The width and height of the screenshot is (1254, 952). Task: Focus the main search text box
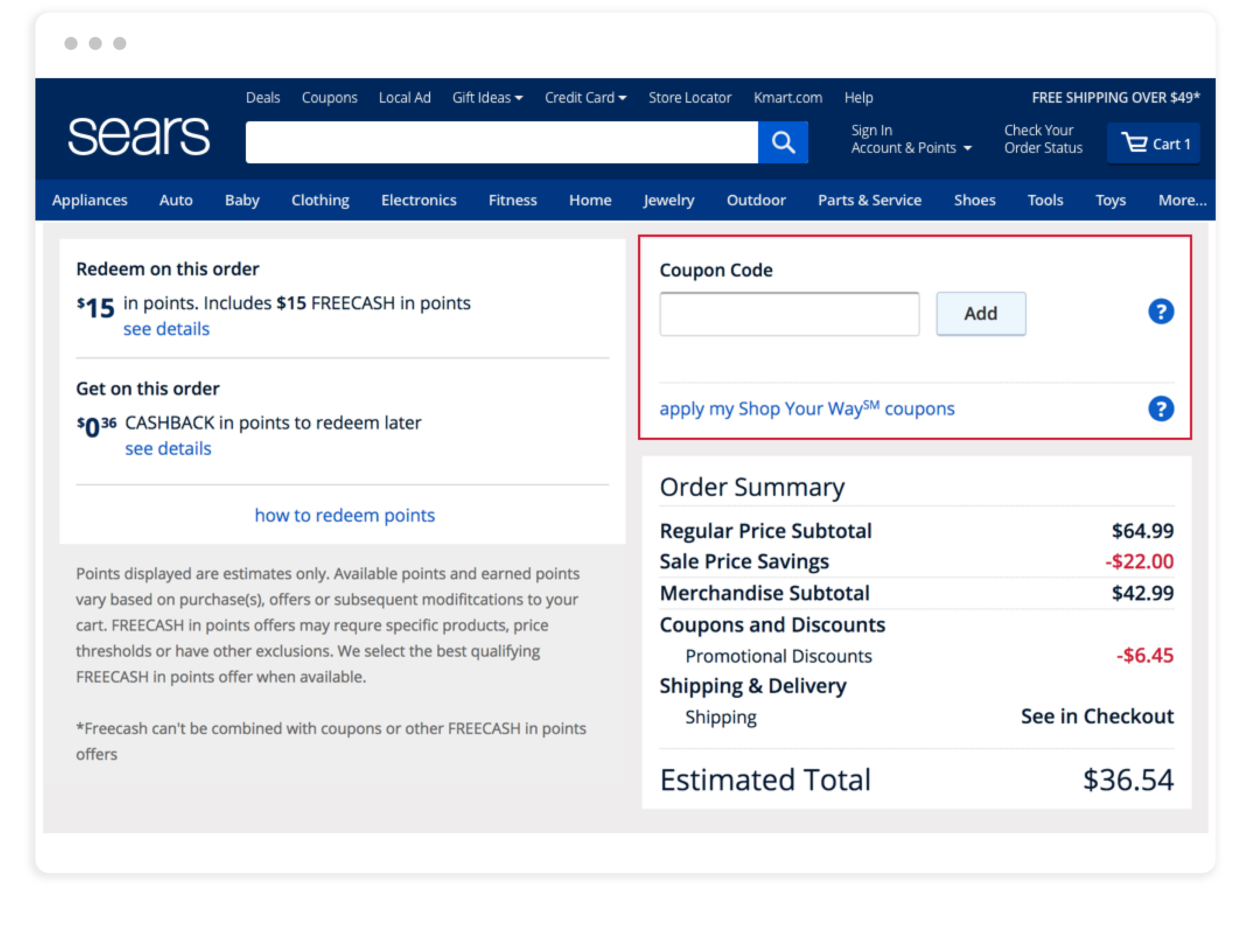click(501, 142)
